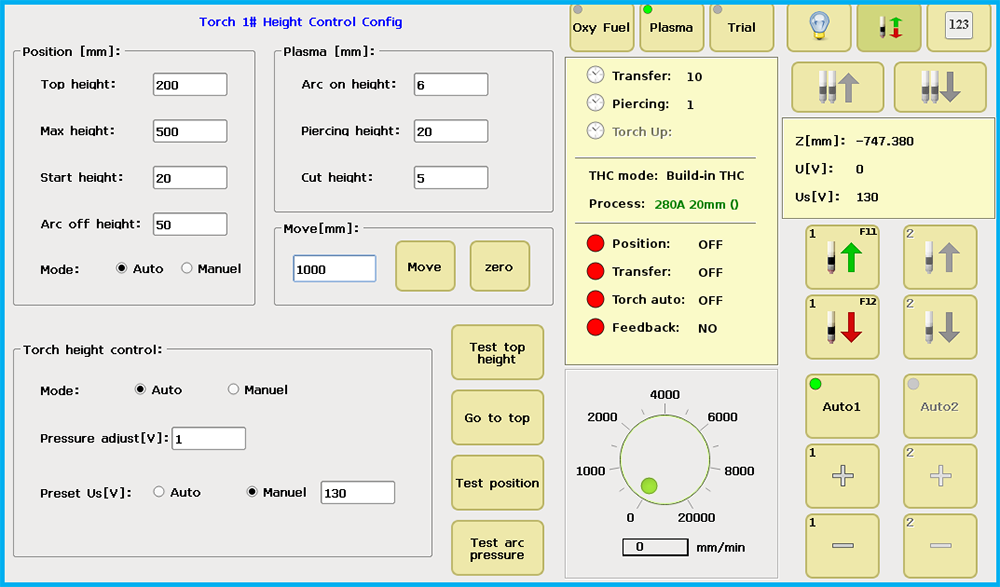Click the Torch 1# Height Control Config title

[301, 22]
